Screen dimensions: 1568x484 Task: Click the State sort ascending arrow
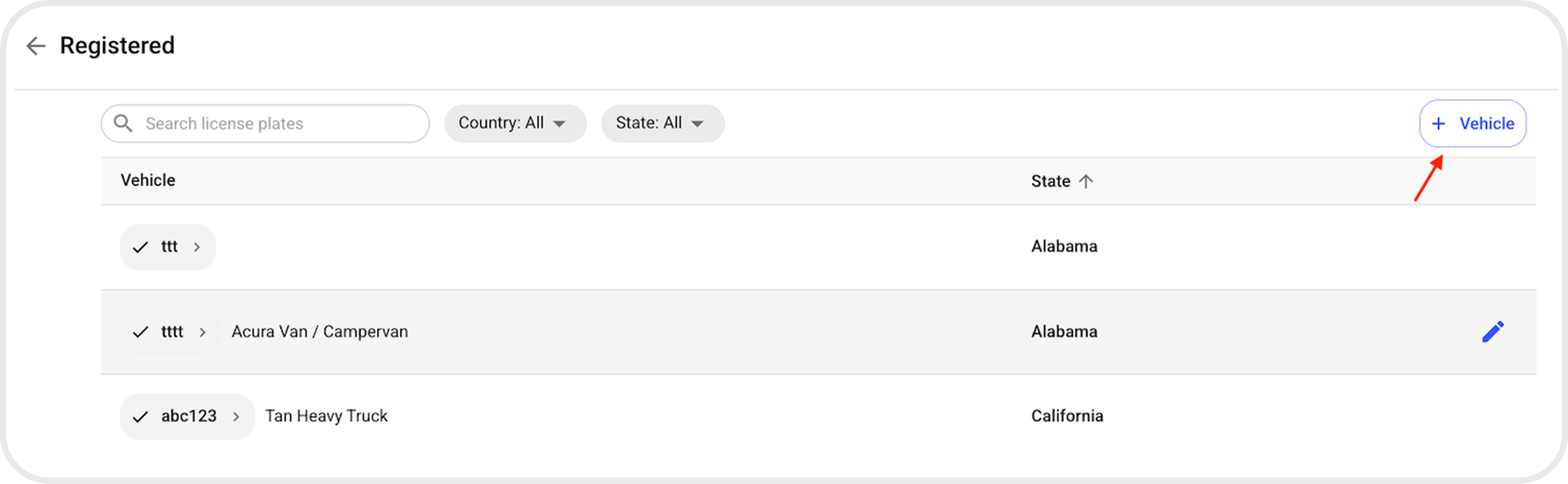[1086, 181]
